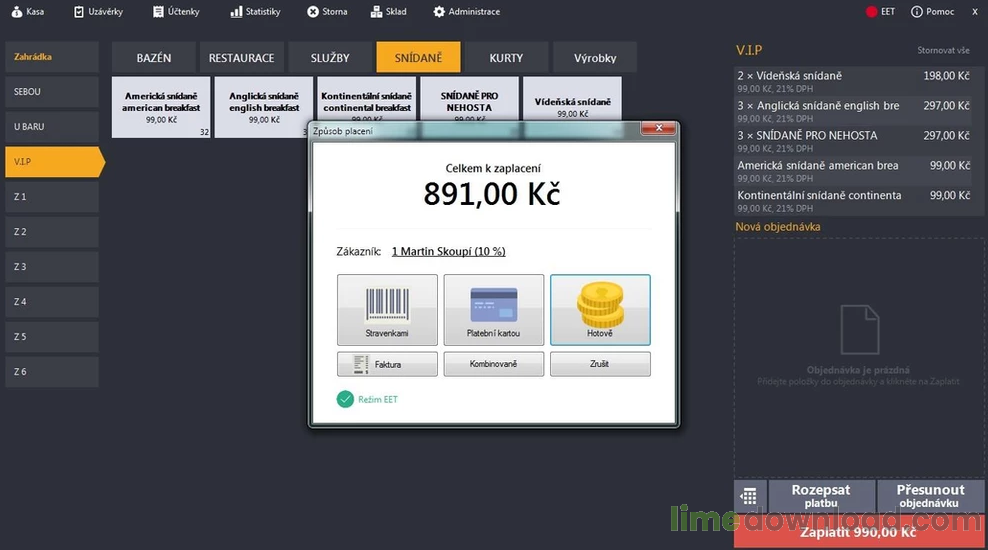Select table Z 5
988x550 pixels.
click(52, 336)
